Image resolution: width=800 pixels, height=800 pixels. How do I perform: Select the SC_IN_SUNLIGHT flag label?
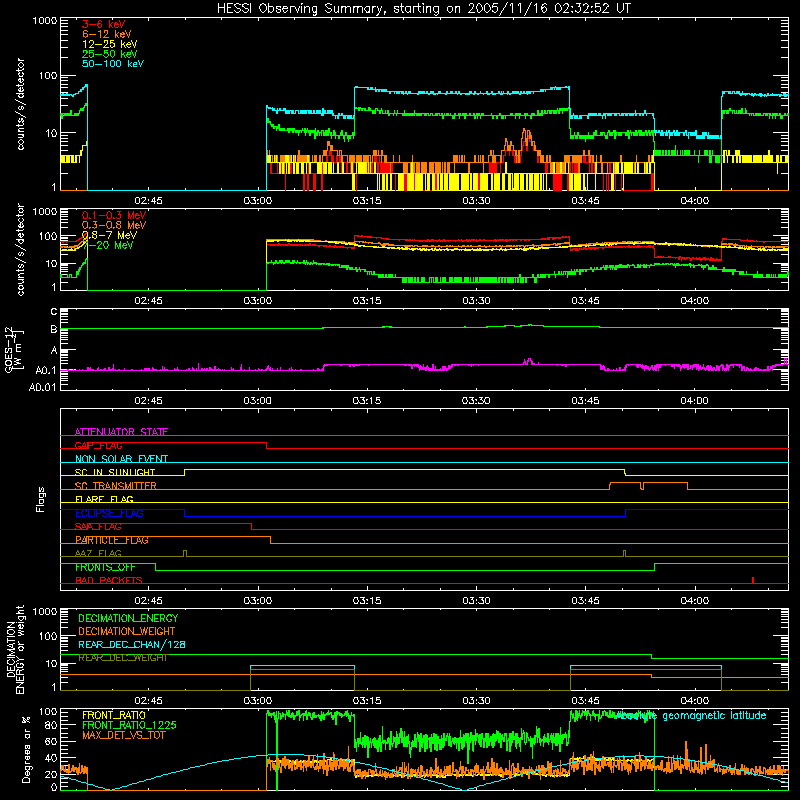[115, 472]
